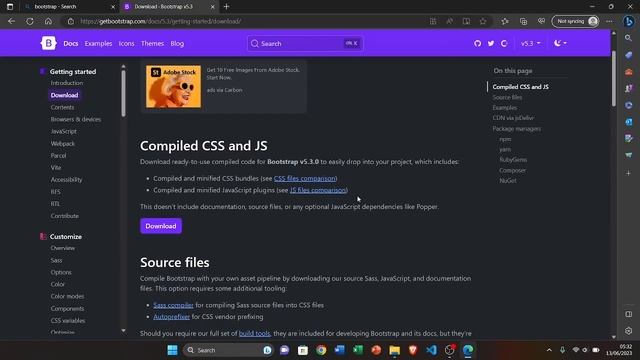Go to browser home page
This screenshot has height=360, width=640.
coord(48,21)
